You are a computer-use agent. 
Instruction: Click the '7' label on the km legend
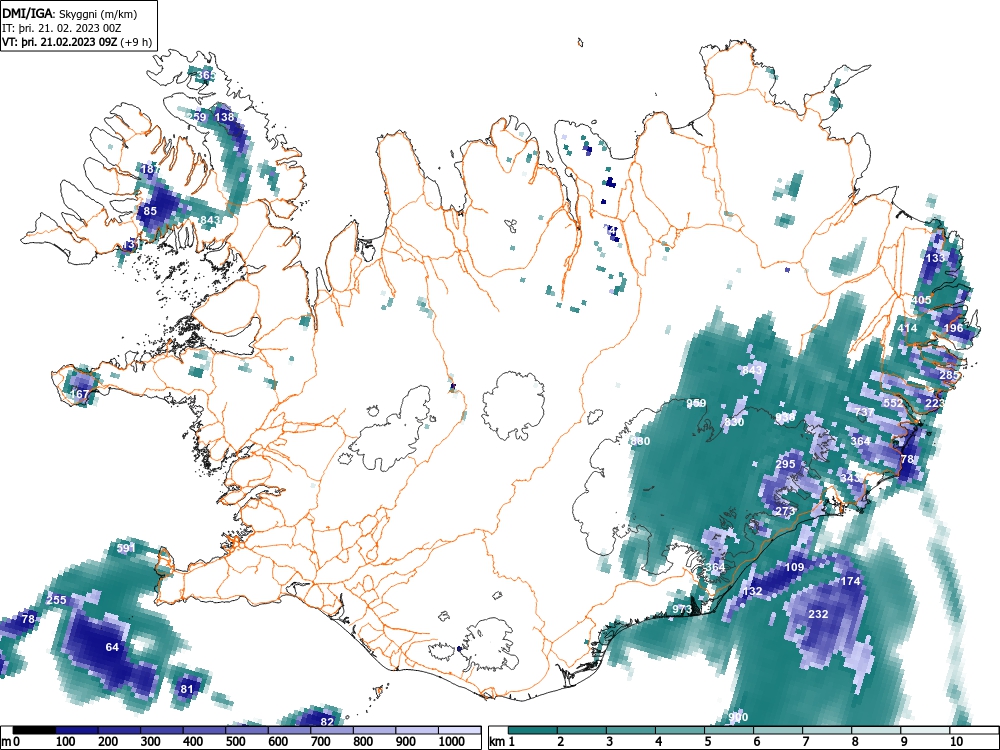[x=805, y=741]
